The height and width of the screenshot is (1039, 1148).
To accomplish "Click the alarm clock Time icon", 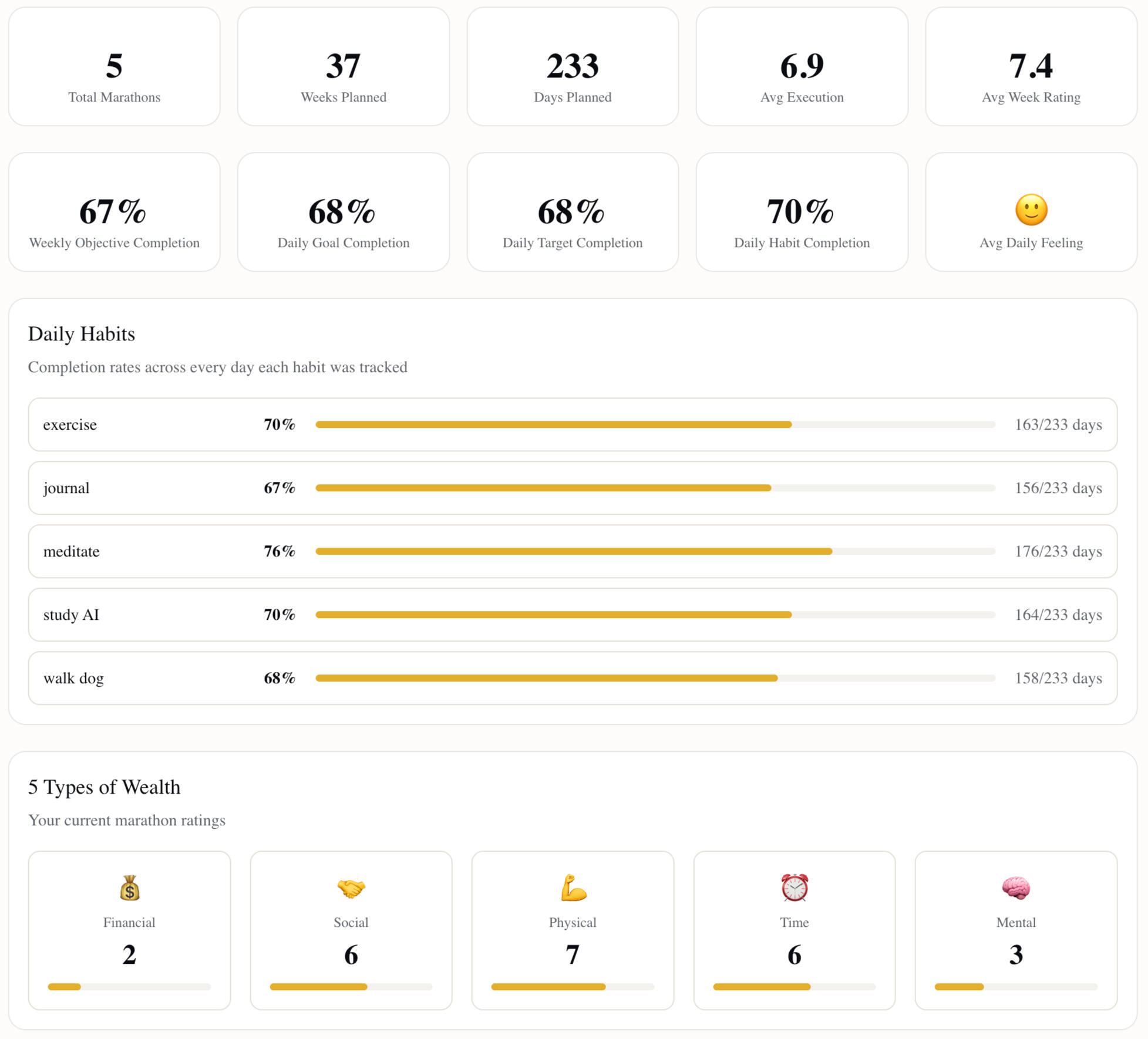I will click(794, 888).
